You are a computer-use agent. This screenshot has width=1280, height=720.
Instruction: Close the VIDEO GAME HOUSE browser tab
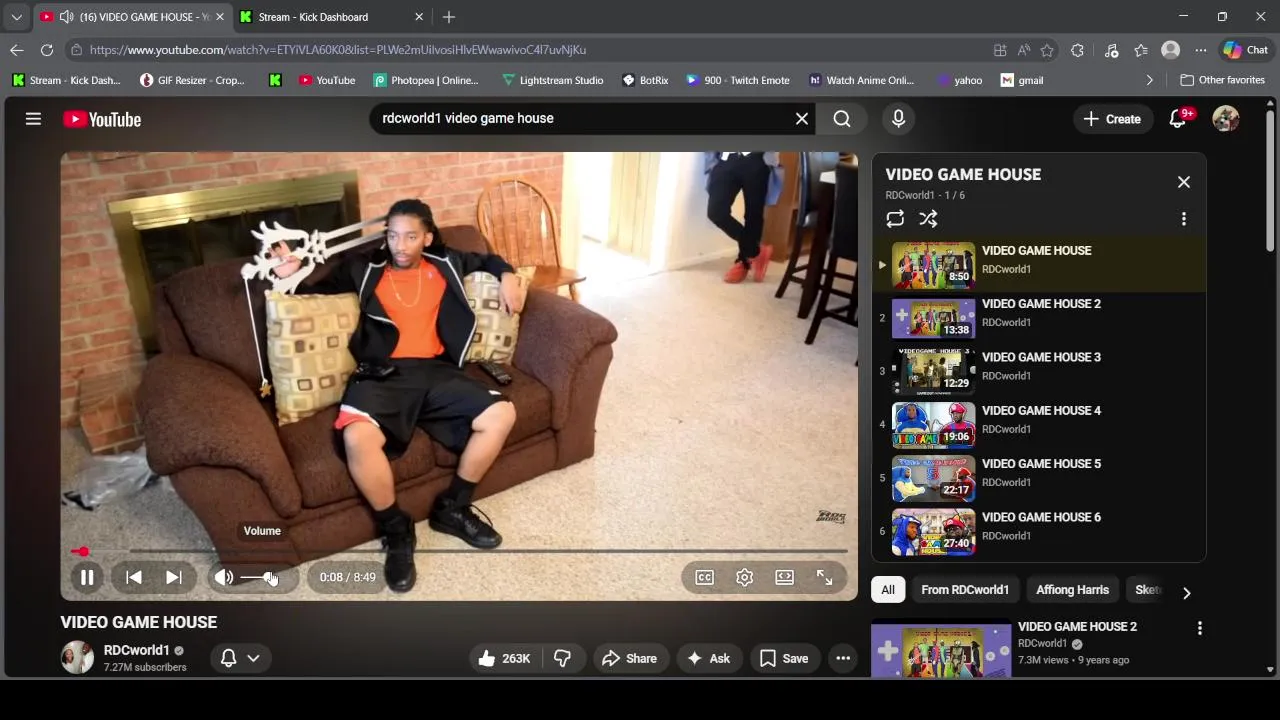[x=220, y=17]
